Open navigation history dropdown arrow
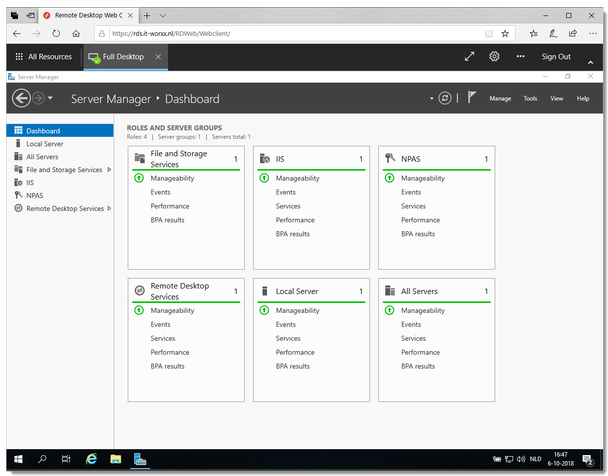 click(50, 98)
